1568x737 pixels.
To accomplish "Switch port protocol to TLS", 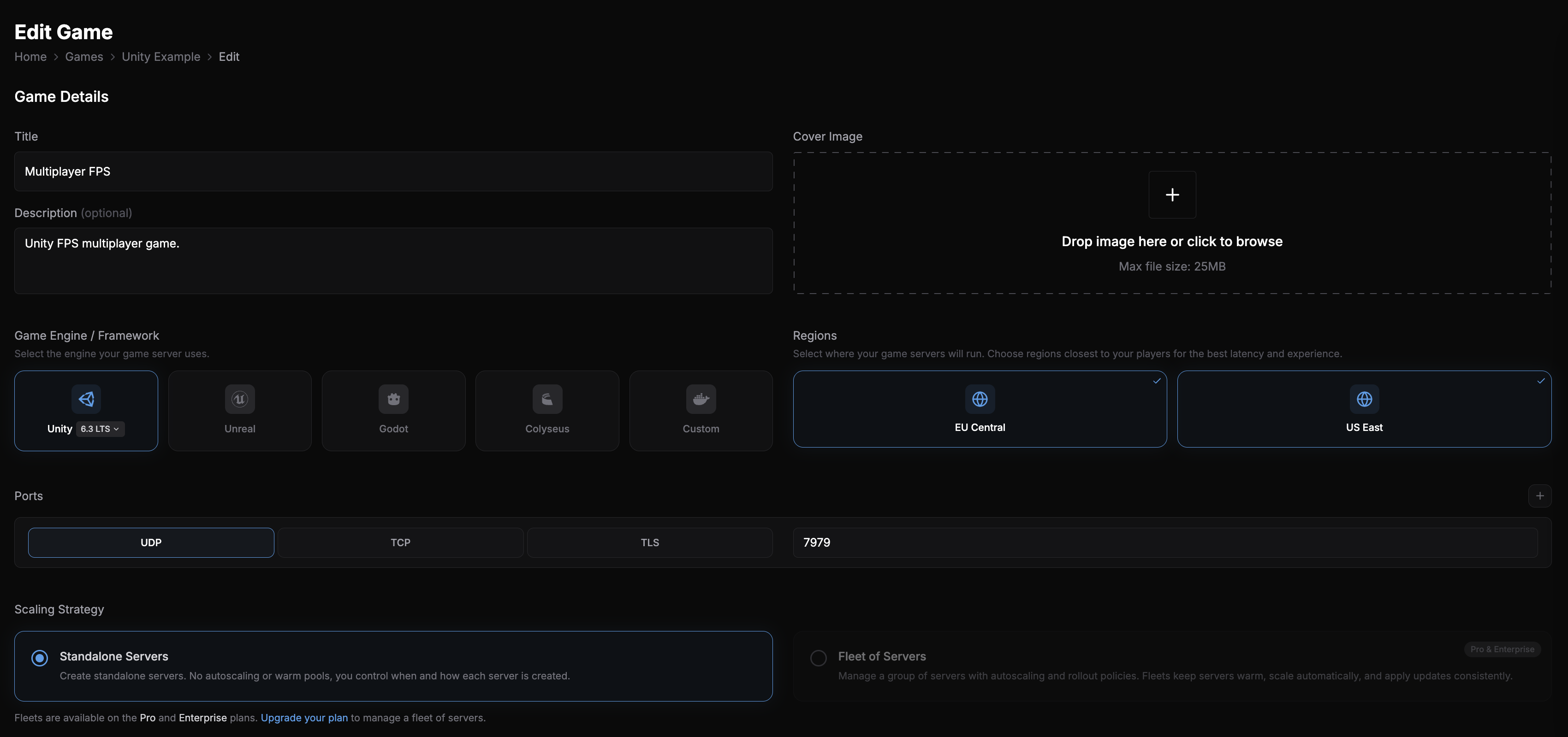I will click(649, 542).
